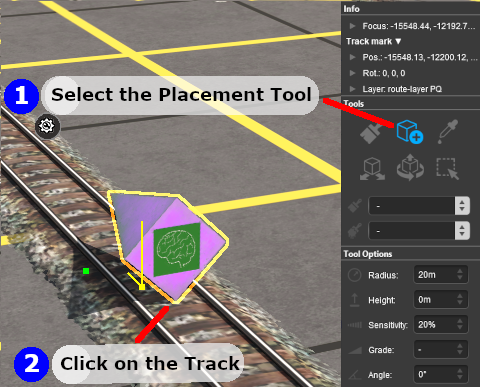Click the first brush dropdown field

coord(419,206)
